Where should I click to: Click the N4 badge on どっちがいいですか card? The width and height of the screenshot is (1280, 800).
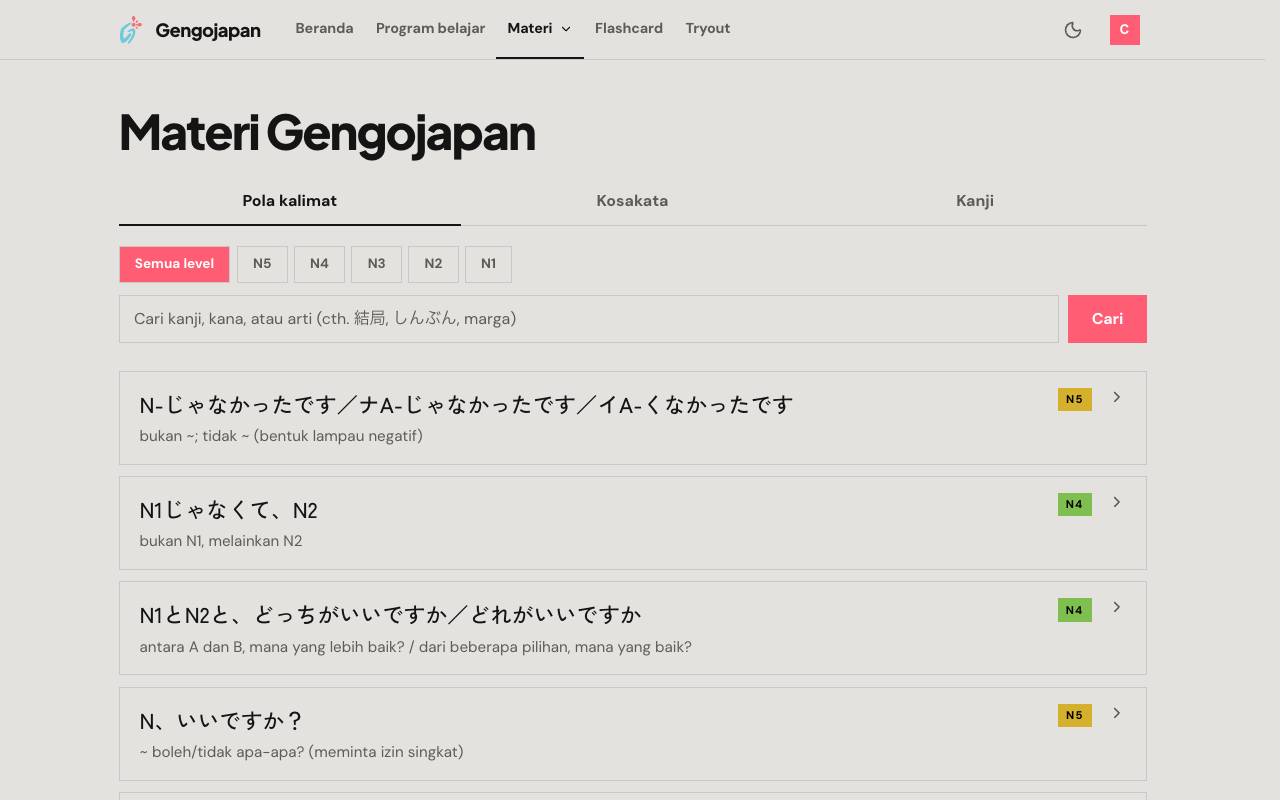1075,610
